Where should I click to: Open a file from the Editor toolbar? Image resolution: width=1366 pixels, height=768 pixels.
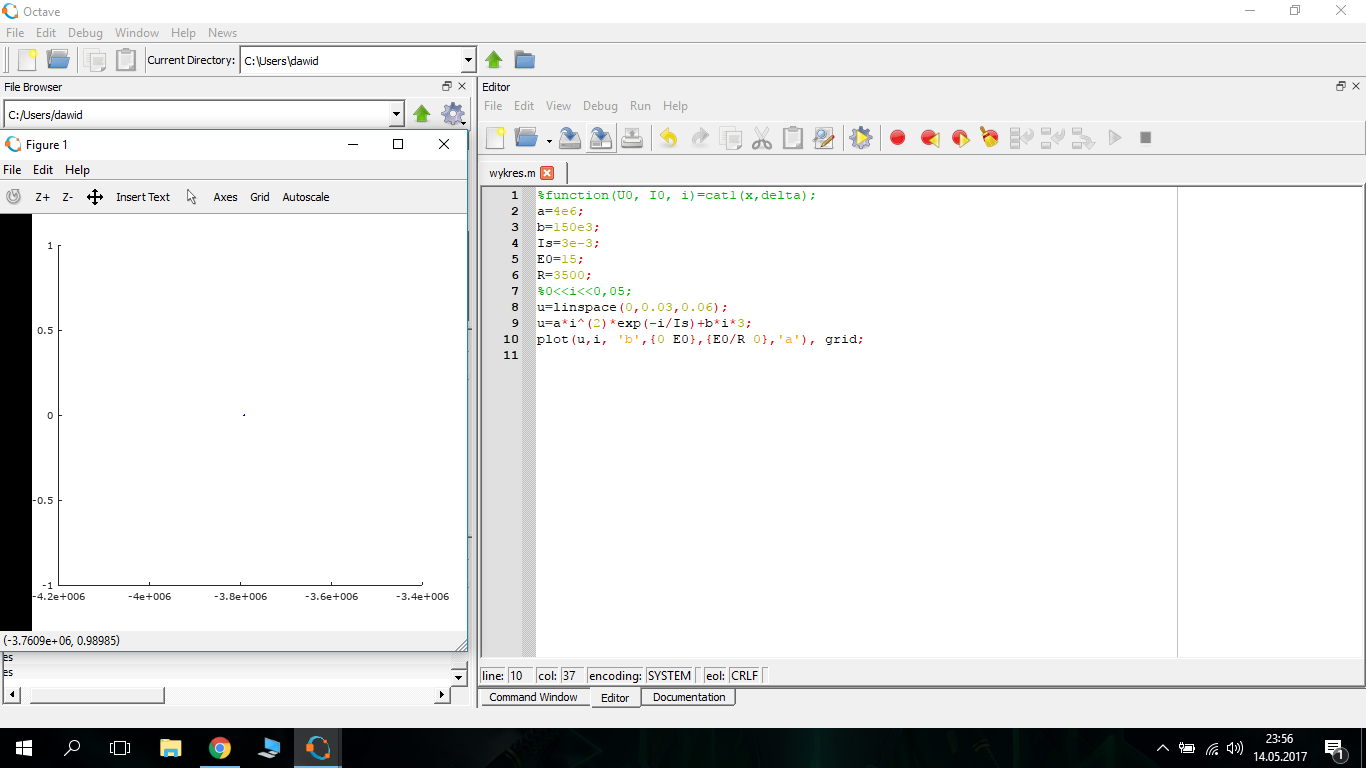click(x=526, y=138)
